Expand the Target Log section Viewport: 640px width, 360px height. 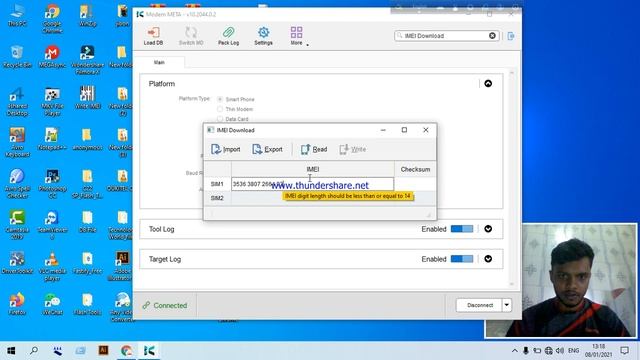tap(488, 259)
